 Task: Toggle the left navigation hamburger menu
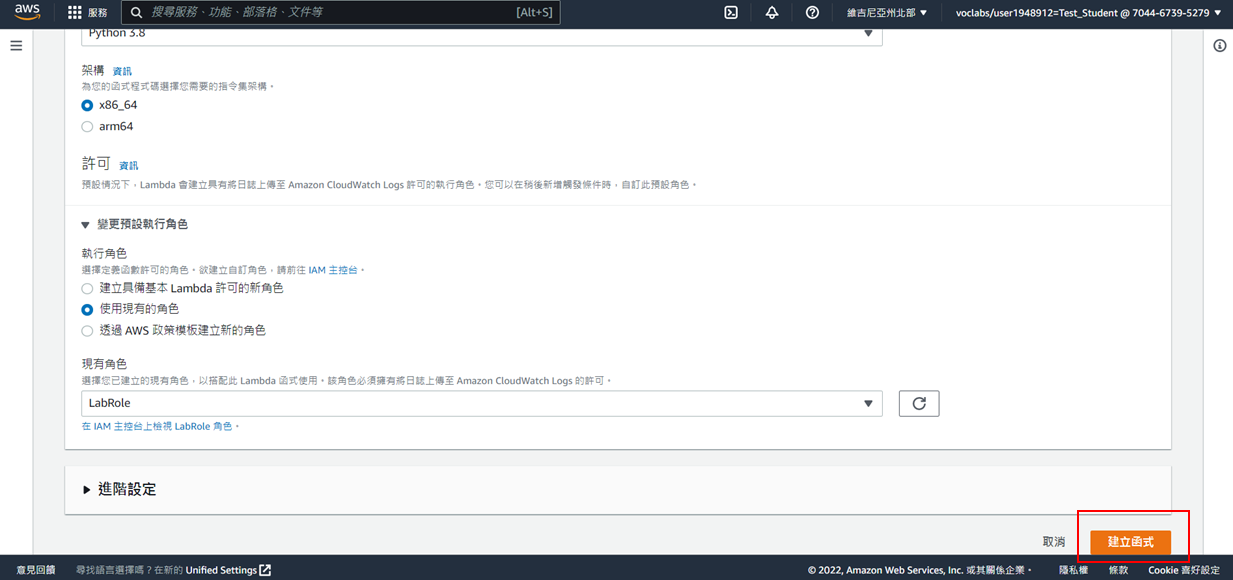(x=16, y=46)
